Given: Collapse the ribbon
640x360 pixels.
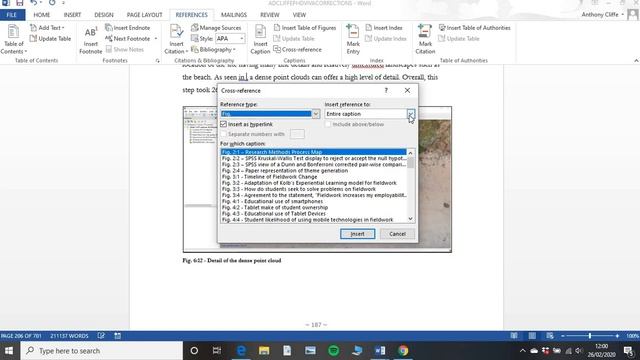Looking at the screenshot, I should (636, 60).
